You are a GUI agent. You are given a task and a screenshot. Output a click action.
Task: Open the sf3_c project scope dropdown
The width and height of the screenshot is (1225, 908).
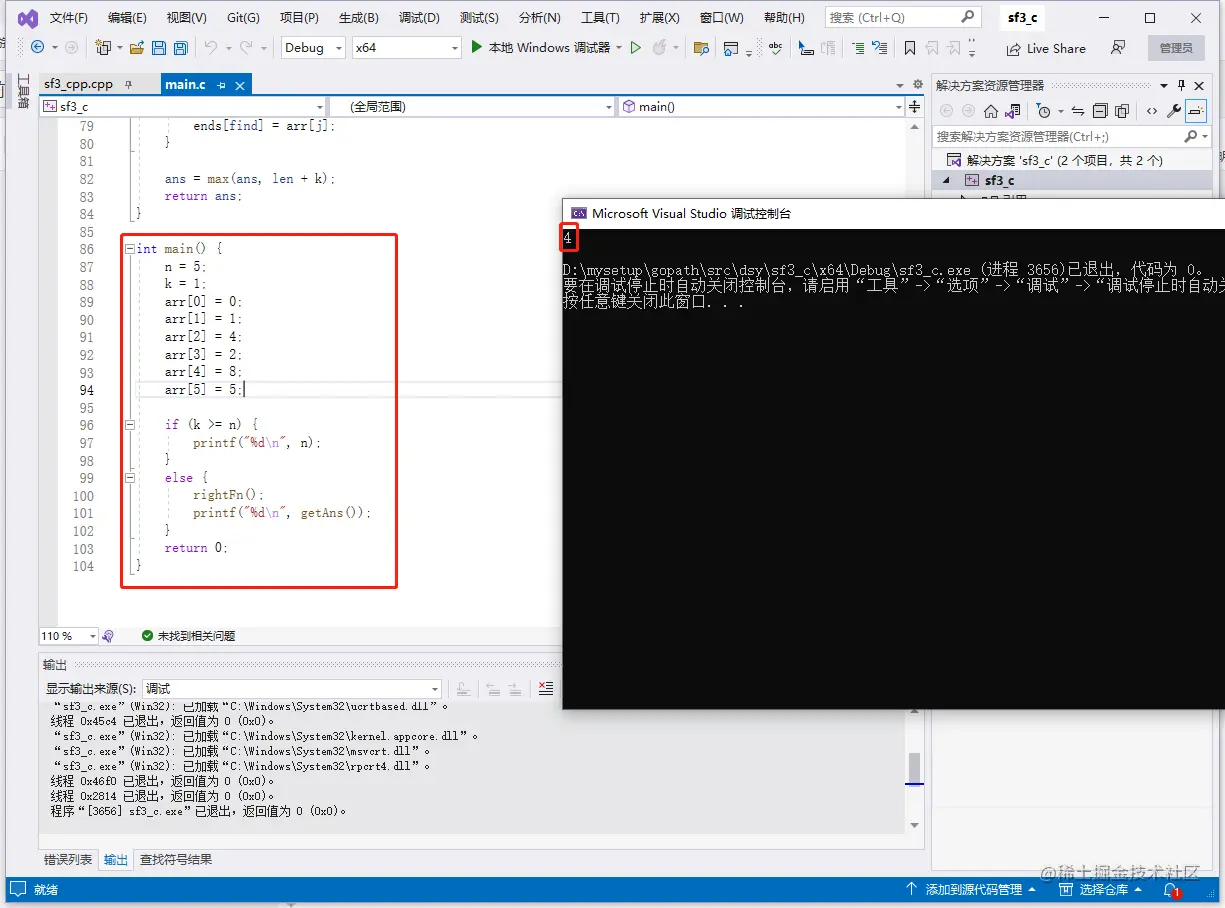182,106
